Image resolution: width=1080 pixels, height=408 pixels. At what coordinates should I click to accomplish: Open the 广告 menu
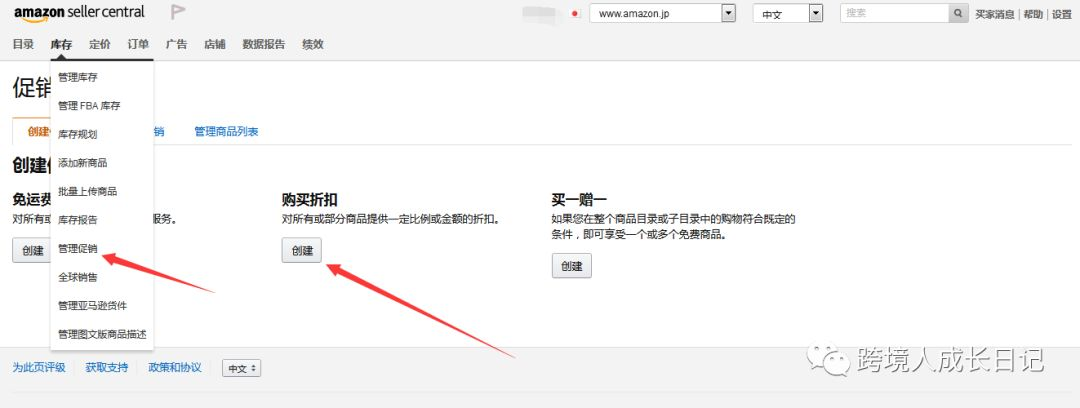tap(176, 44)
